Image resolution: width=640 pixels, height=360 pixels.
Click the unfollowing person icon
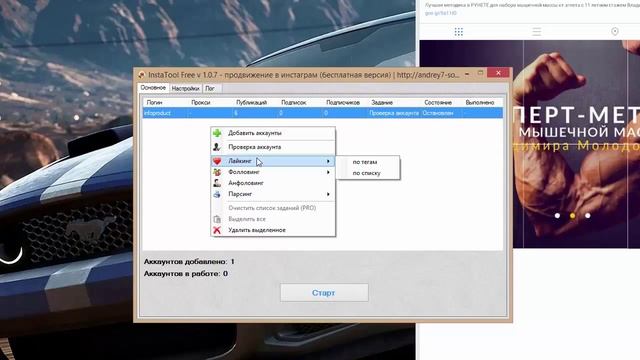tap(217, 183)
